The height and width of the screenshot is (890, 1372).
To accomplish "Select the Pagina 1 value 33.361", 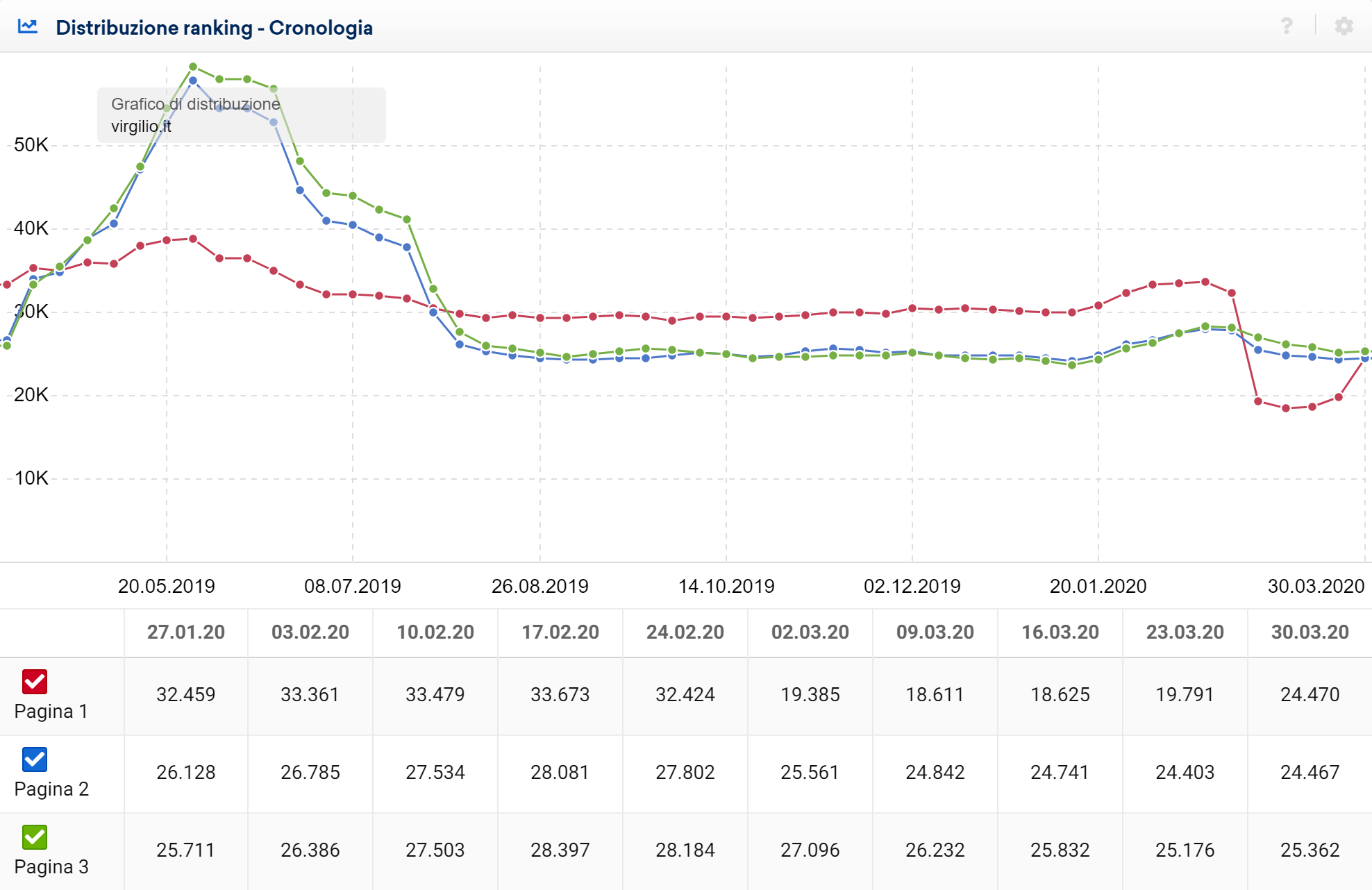I will (x=310, y=695).
